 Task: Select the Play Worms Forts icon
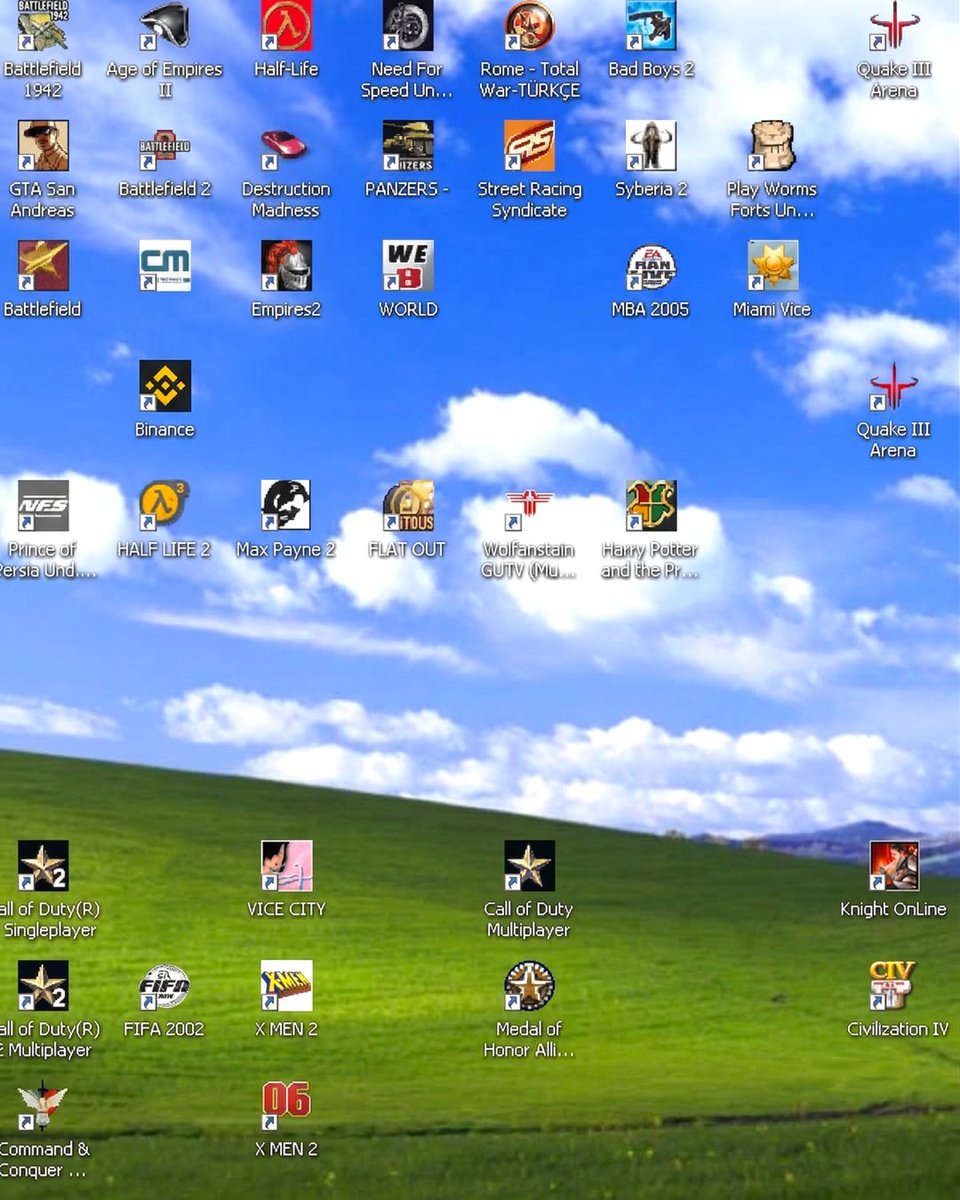click(x=772, y=146)
